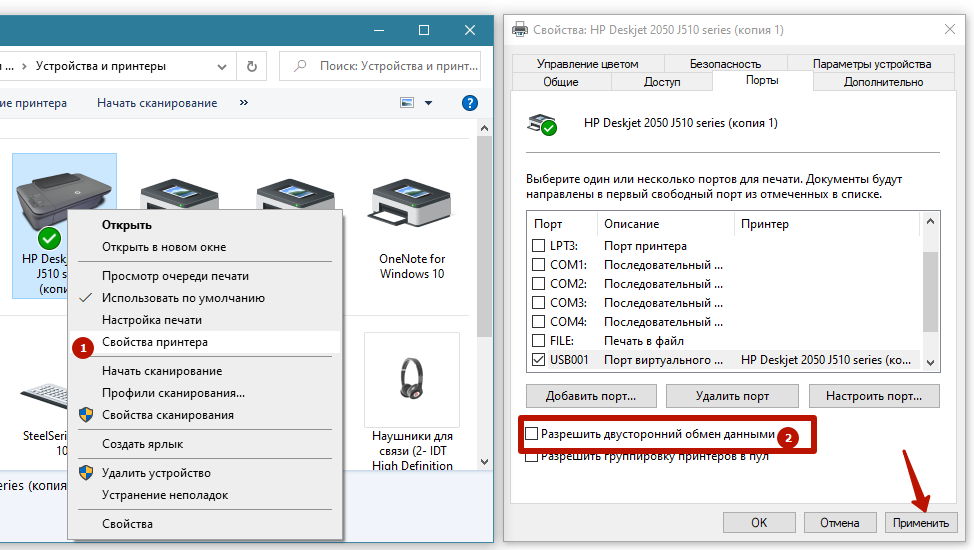Image resolution: width=974 pixels, height=550 pixels.
Task: Switch to Доступ tab
Action: [x=662, y=82]
